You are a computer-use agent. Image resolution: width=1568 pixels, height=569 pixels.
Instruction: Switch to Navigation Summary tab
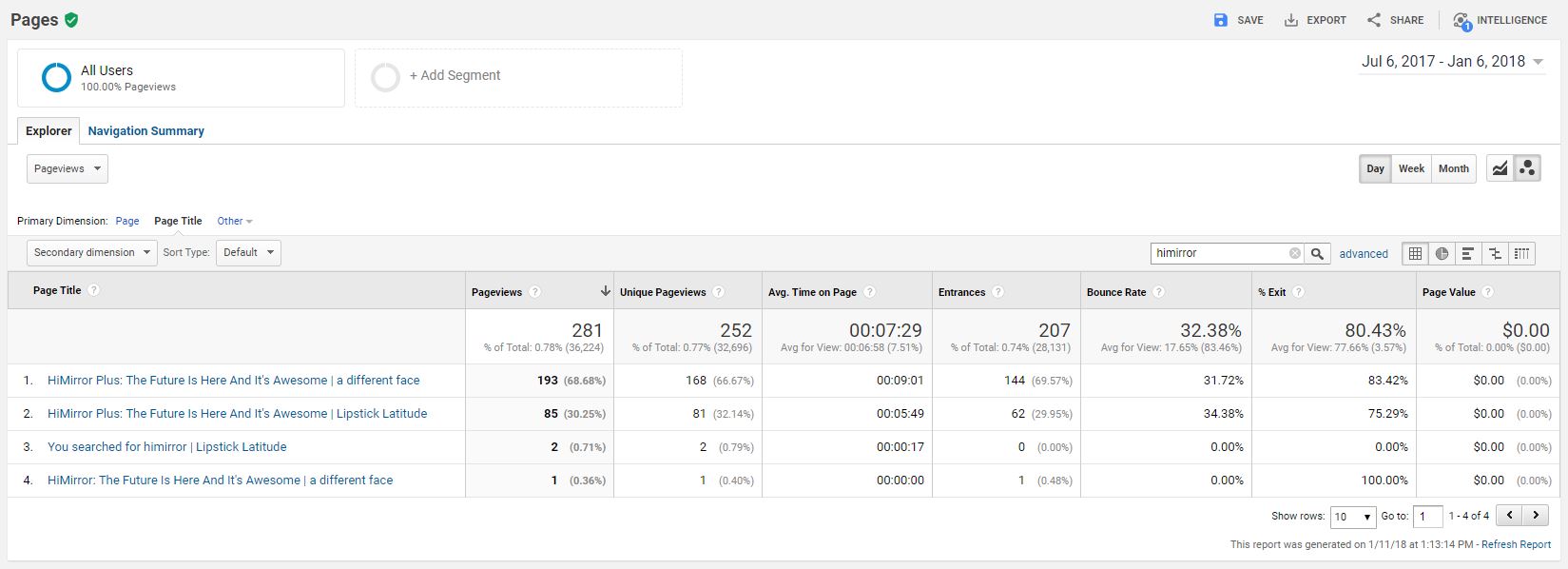click(x=146, y=131)
